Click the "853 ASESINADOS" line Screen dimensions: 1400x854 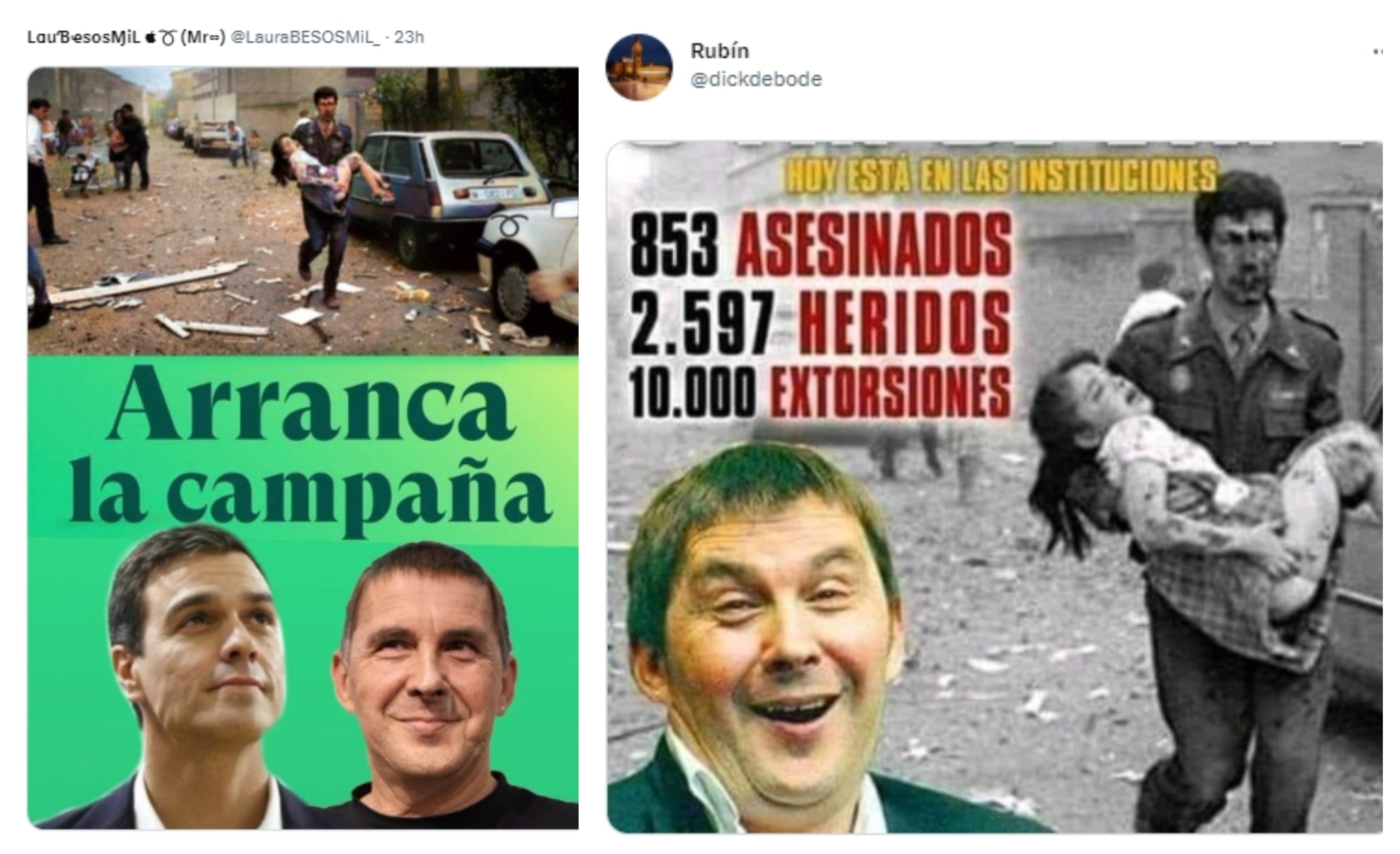click(821, 244)
